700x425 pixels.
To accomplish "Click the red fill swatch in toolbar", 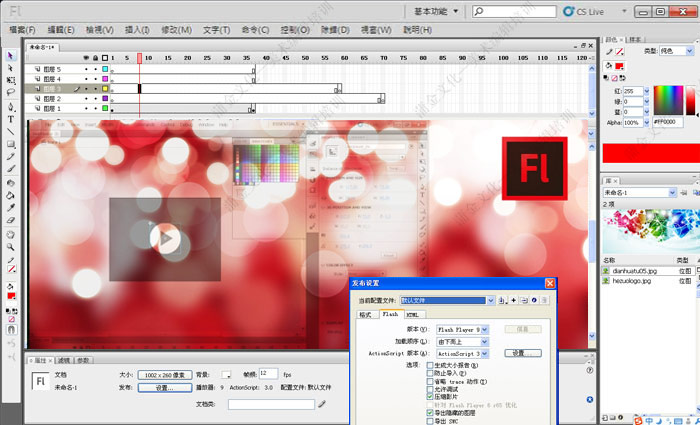I will pyautogui.click(x=12, y=296).
